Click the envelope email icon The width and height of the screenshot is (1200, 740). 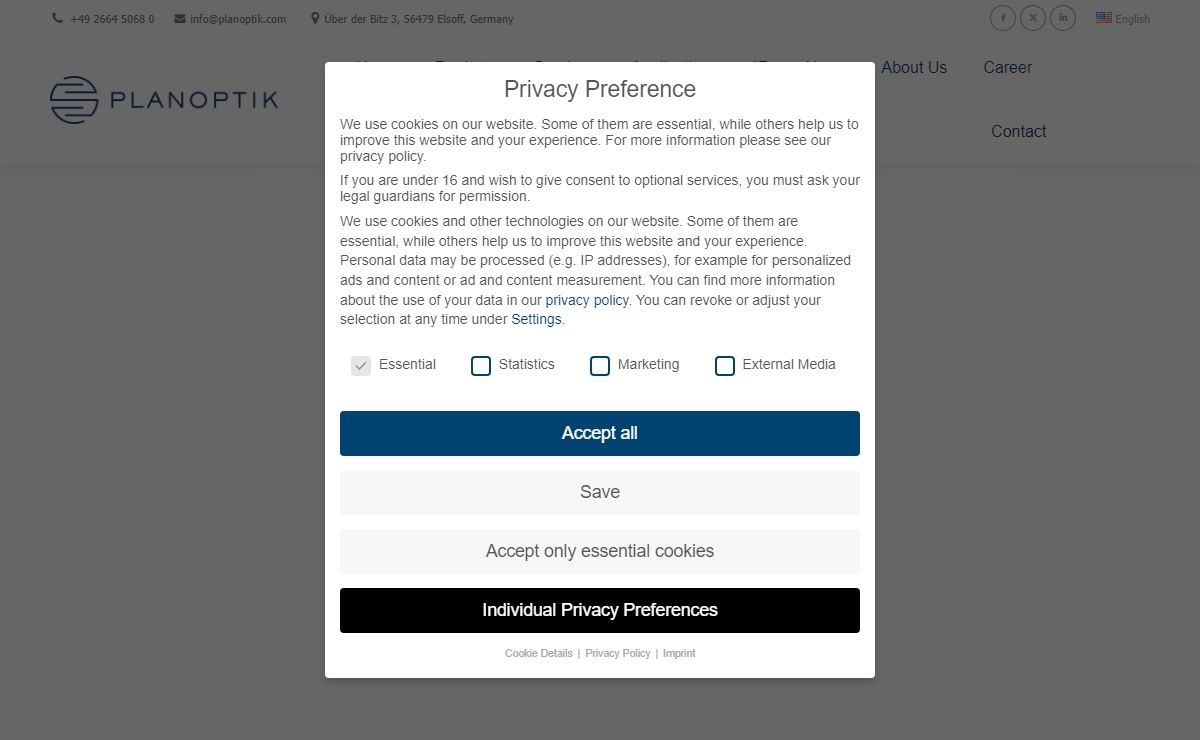point(179,18)
